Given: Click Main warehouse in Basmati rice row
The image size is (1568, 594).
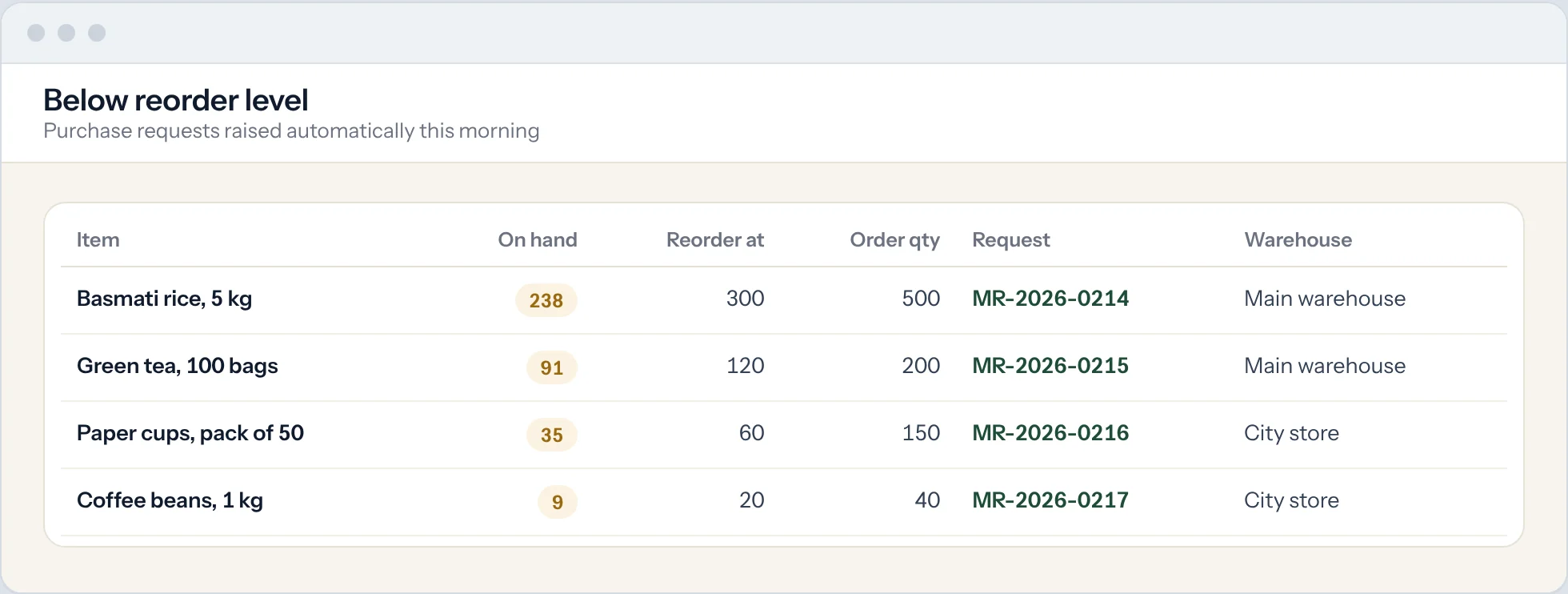Looking at the screenshot, I should pyautogui.click(x=1325, y=299).
